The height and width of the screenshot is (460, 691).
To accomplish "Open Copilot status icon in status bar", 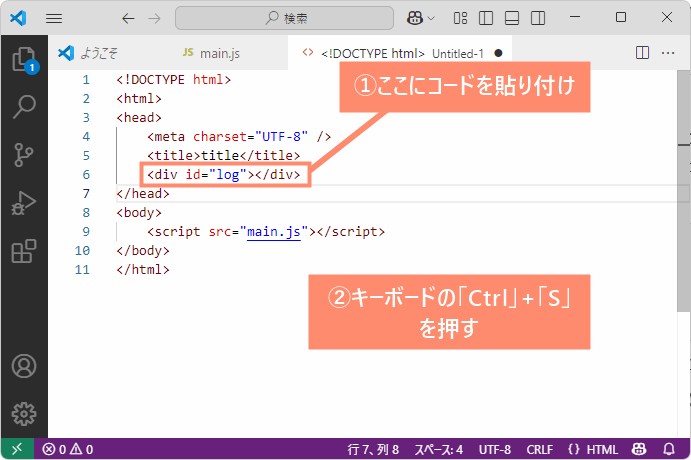I will (639, 449).
